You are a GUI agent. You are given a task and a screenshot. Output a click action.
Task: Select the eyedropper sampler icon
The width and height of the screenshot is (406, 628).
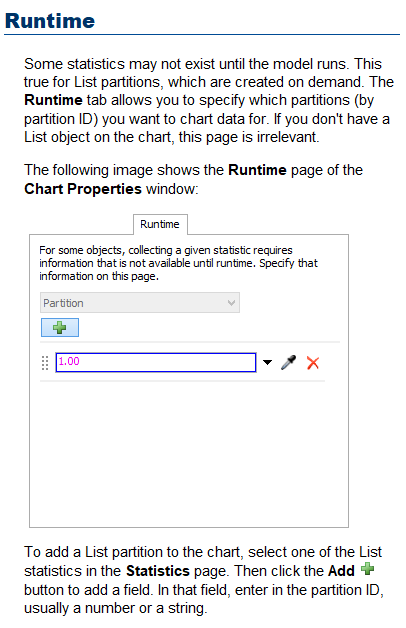click(x=288, y=362)
